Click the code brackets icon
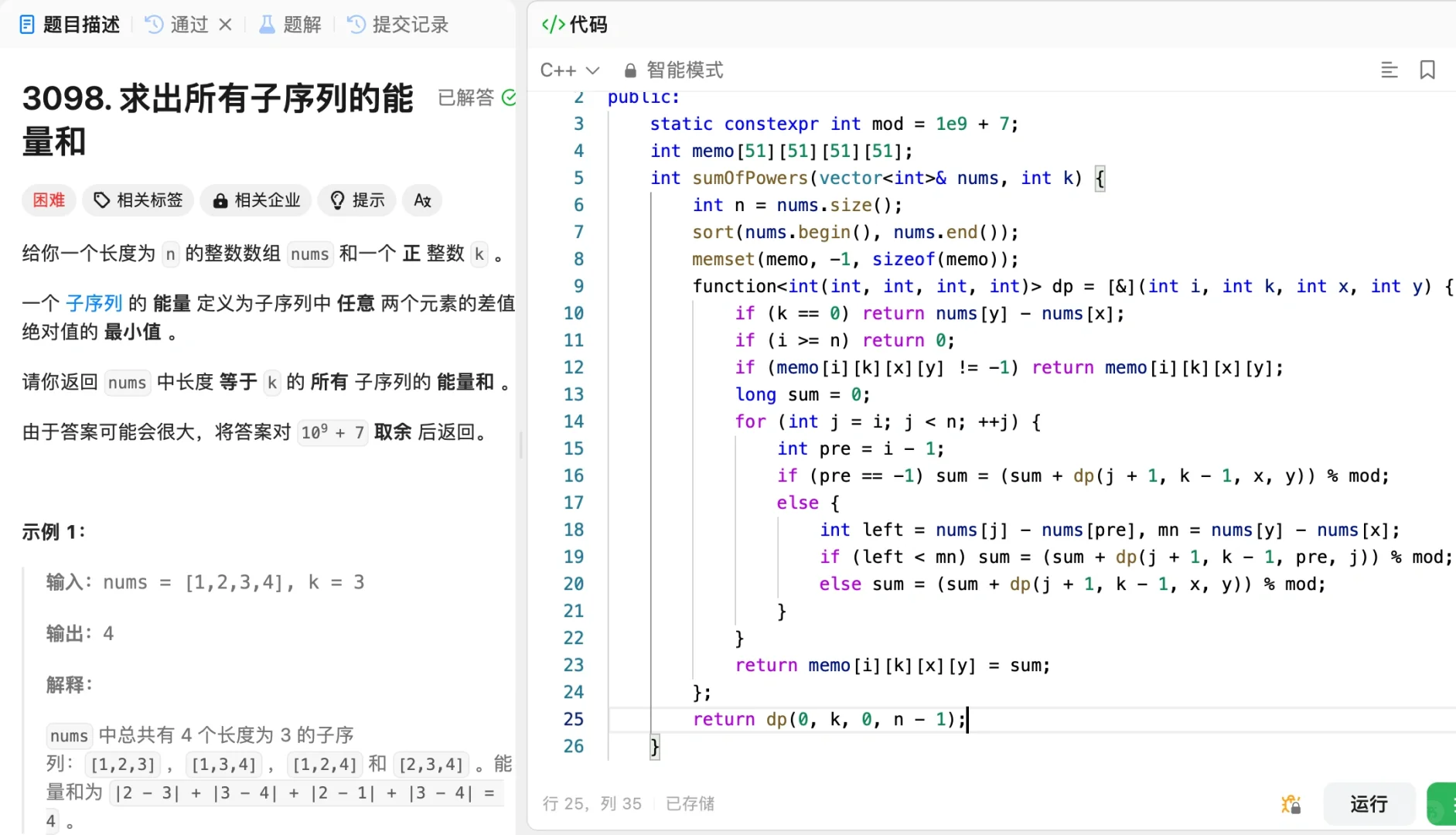 [x=553, y=25]
